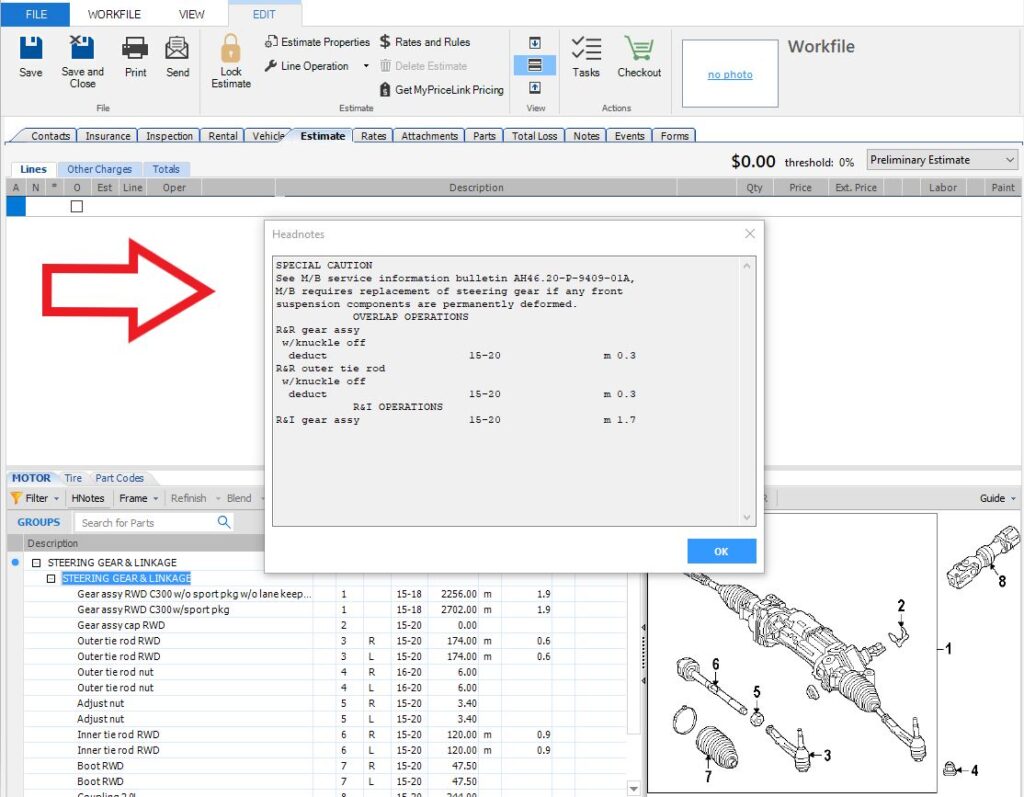Click the Send envelope icon
The image size is (1024, 797).
(177, 48)
